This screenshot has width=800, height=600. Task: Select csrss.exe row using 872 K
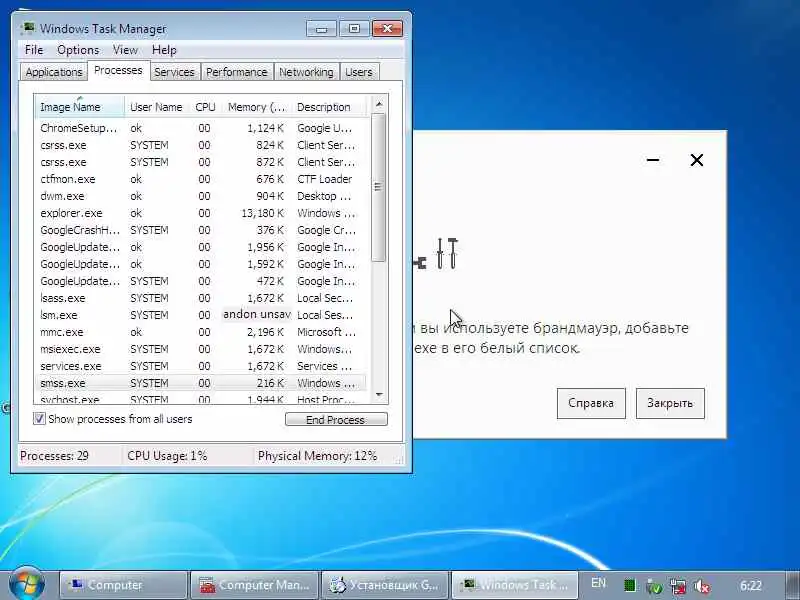(202, 162)
